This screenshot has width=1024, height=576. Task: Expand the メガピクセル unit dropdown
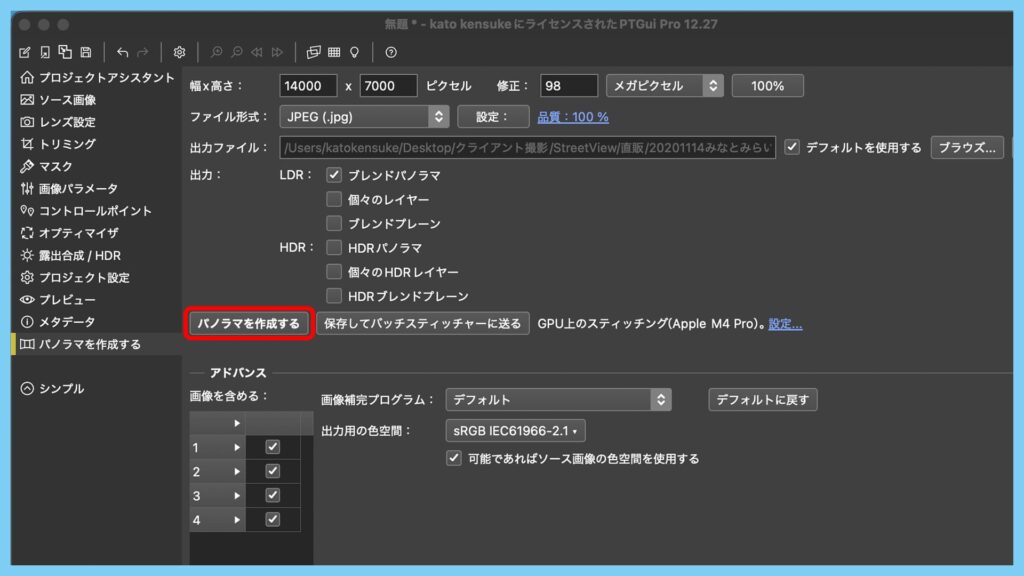tap(664, 86)
